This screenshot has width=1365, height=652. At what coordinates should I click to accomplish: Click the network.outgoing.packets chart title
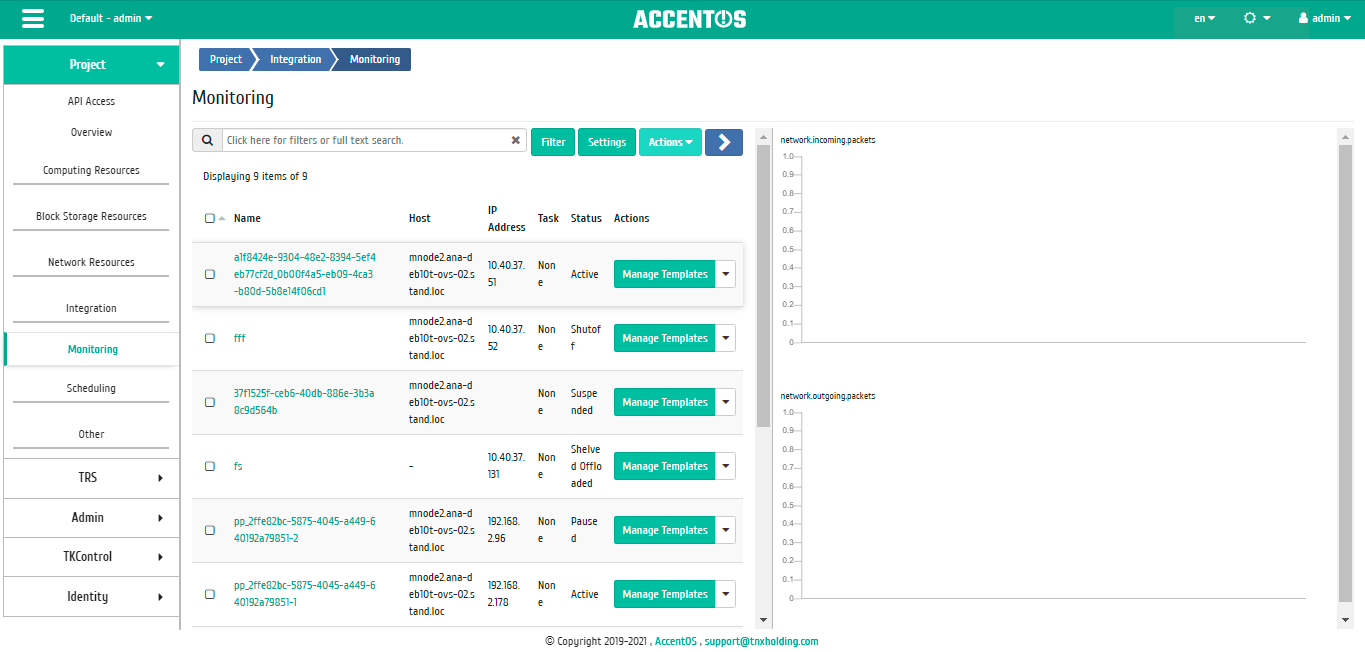point(828,396)
